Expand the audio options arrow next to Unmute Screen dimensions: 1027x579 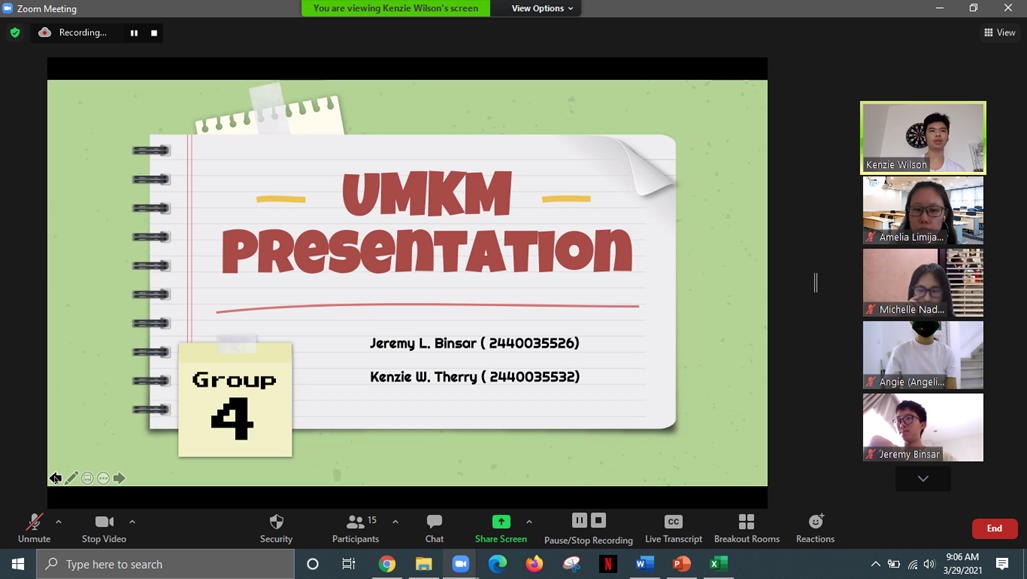coord(59,522)
